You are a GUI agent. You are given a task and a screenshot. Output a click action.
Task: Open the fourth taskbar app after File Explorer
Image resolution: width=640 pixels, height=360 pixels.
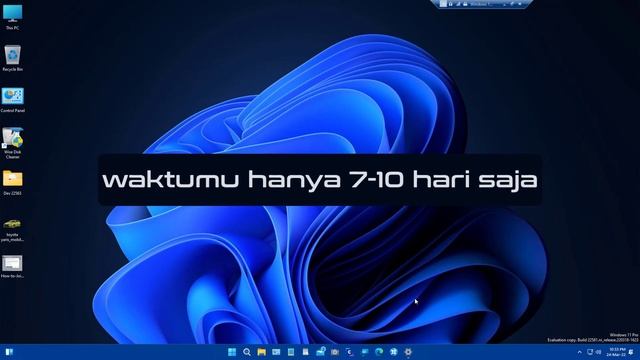click(x=320, y=352)
